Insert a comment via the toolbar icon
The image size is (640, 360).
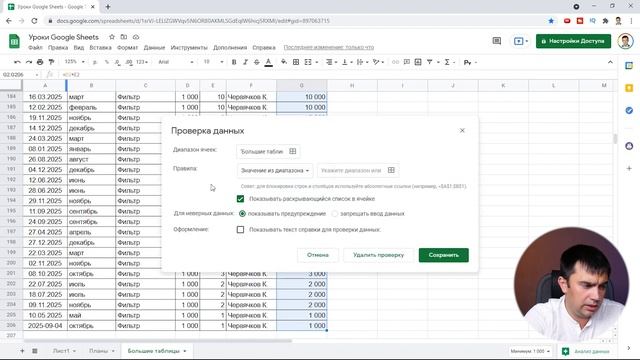(407, 62)
